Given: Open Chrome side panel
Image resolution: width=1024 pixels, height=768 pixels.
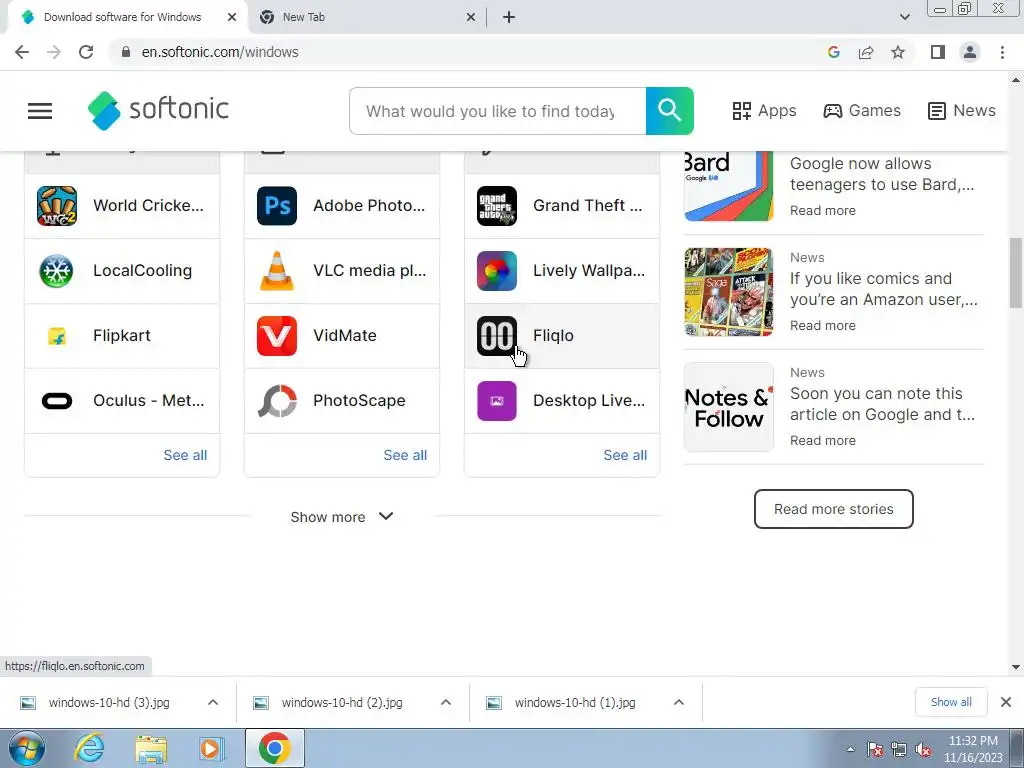Looking at the screenshot, I should click(938, 52).
